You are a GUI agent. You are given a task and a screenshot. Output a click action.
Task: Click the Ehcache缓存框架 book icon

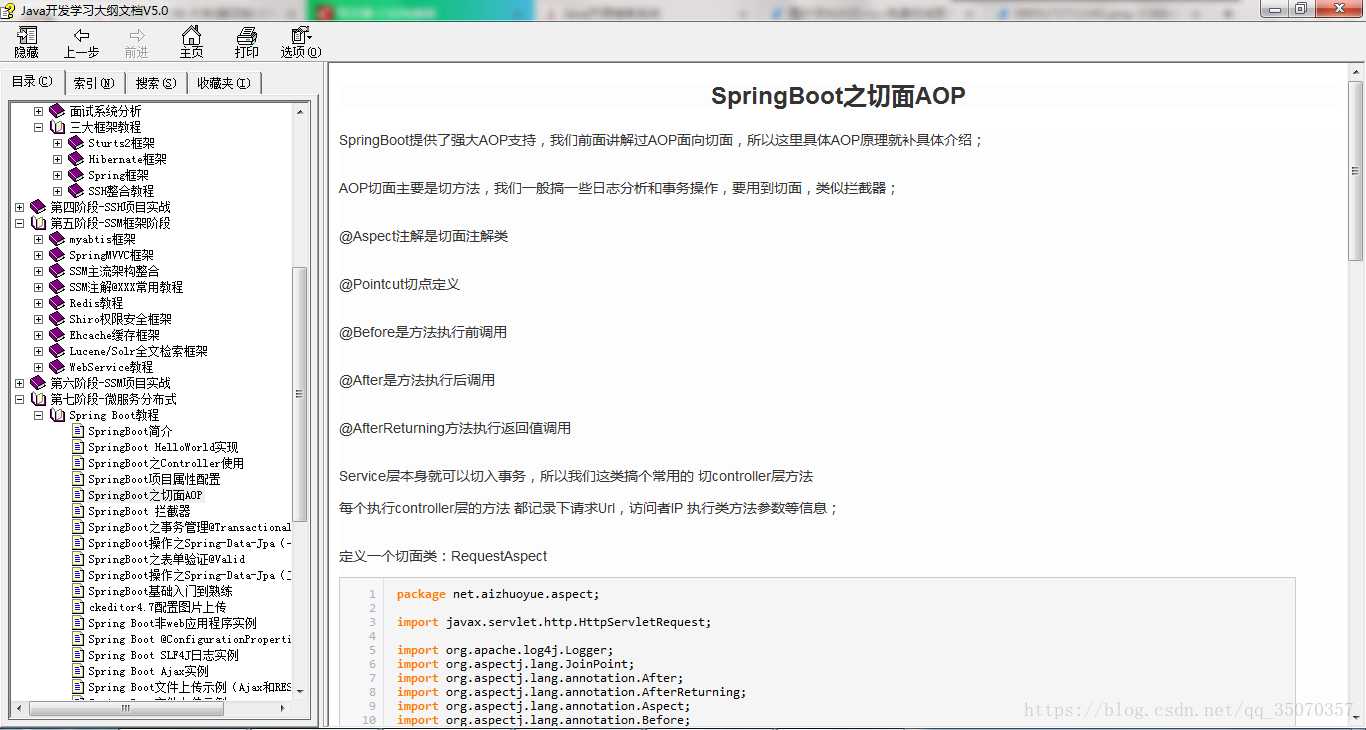57,335
